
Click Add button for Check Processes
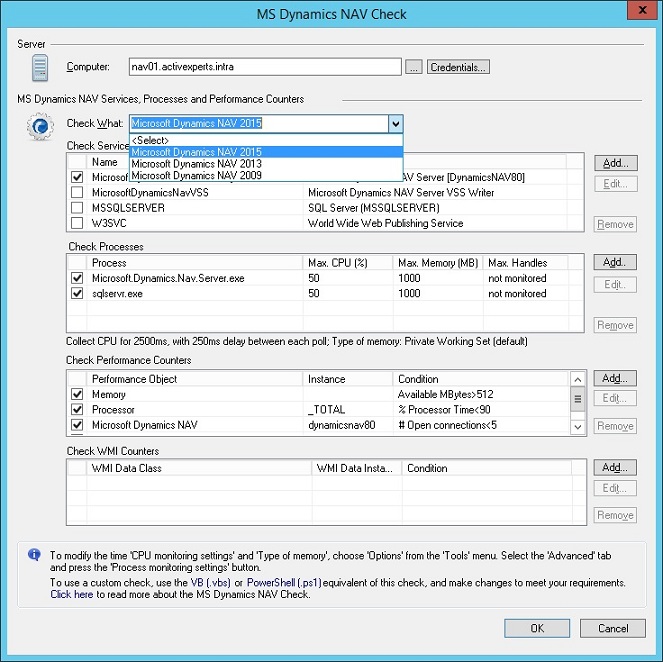coord(615,262)
